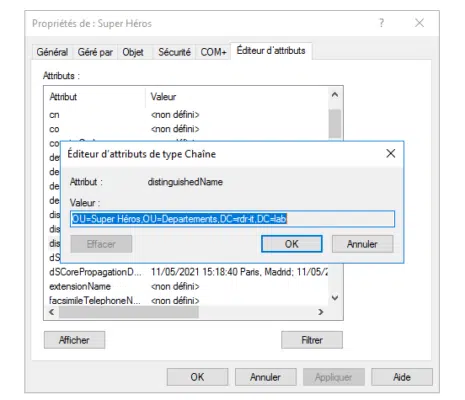This screenshot has height=400, width=465.
Task: Switch to the COM+ tab
Action: pos(213,52)
